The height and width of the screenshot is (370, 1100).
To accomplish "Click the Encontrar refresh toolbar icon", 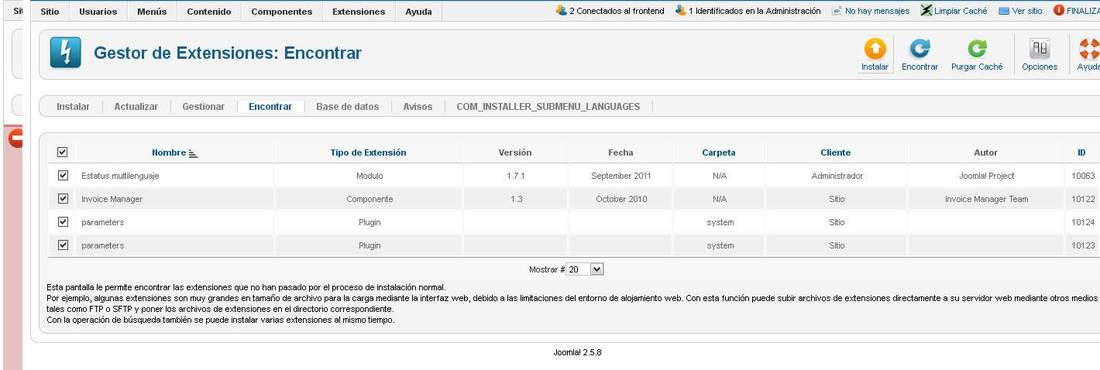I will 920,49.
